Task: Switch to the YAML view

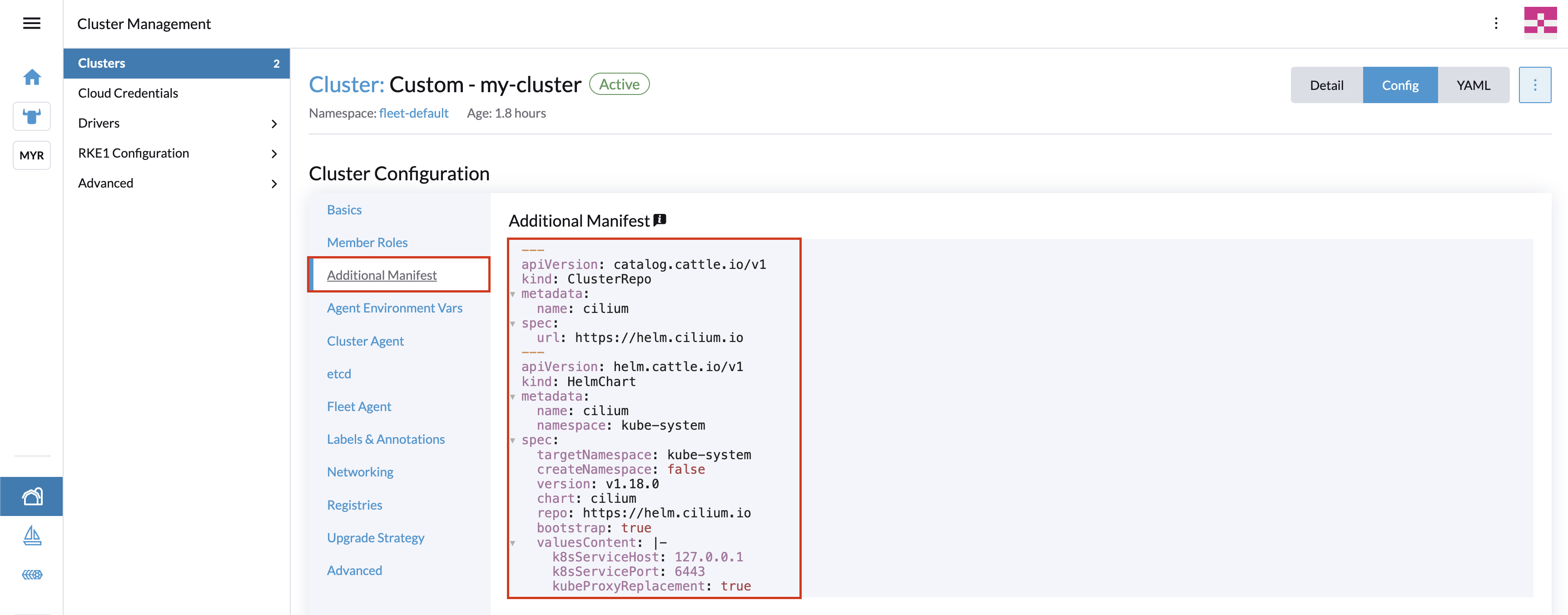Action: click(x=1473, y=85)
